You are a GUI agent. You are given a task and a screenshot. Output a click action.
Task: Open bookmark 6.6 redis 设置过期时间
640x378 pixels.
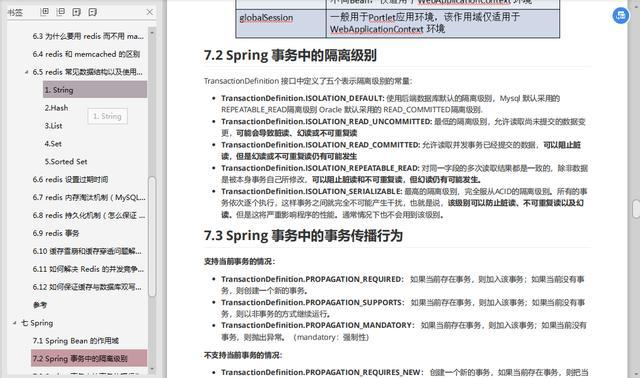70,180
